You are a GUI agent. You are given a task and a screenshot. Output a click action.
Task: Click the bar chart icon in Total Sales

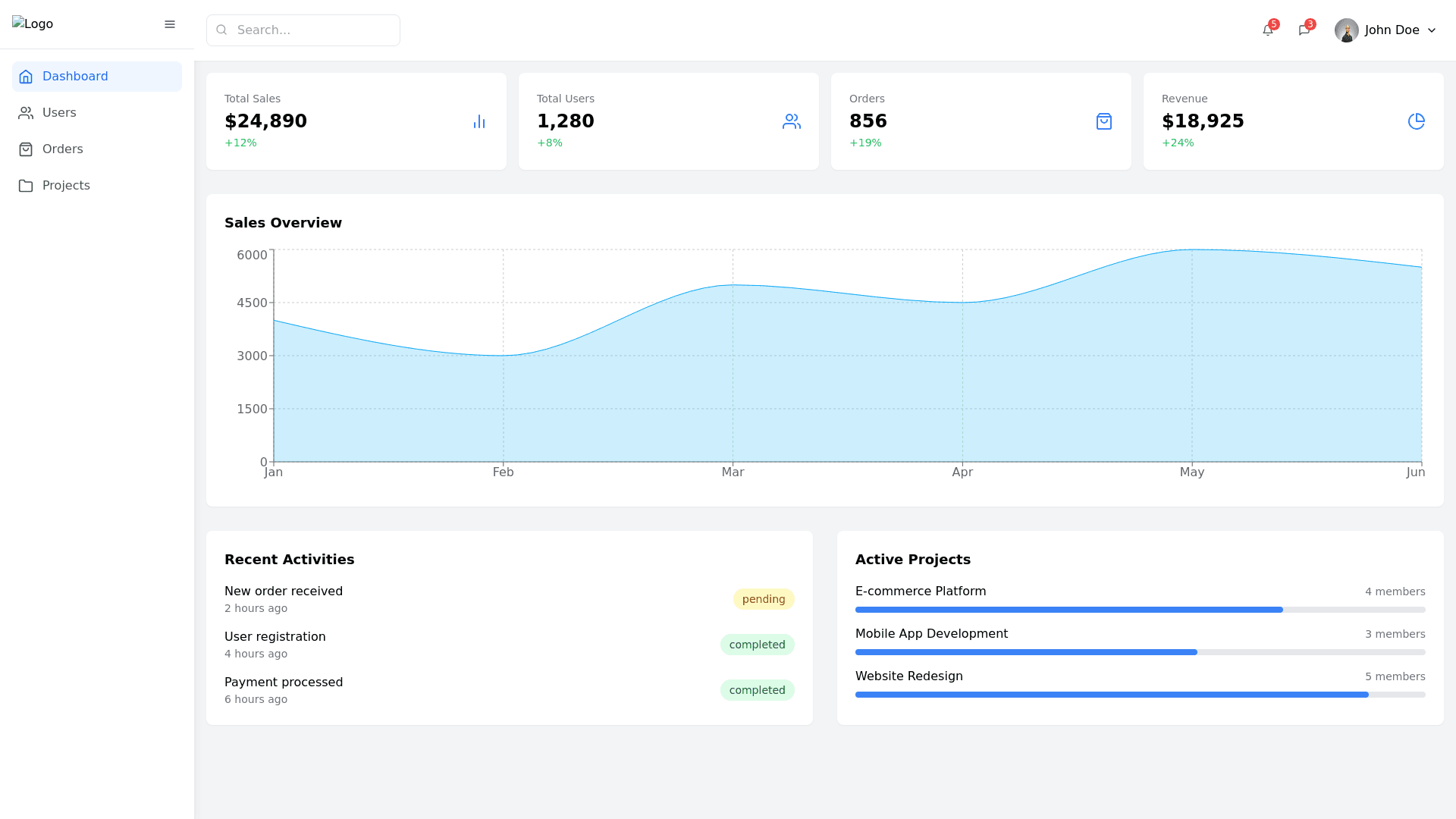479,121
